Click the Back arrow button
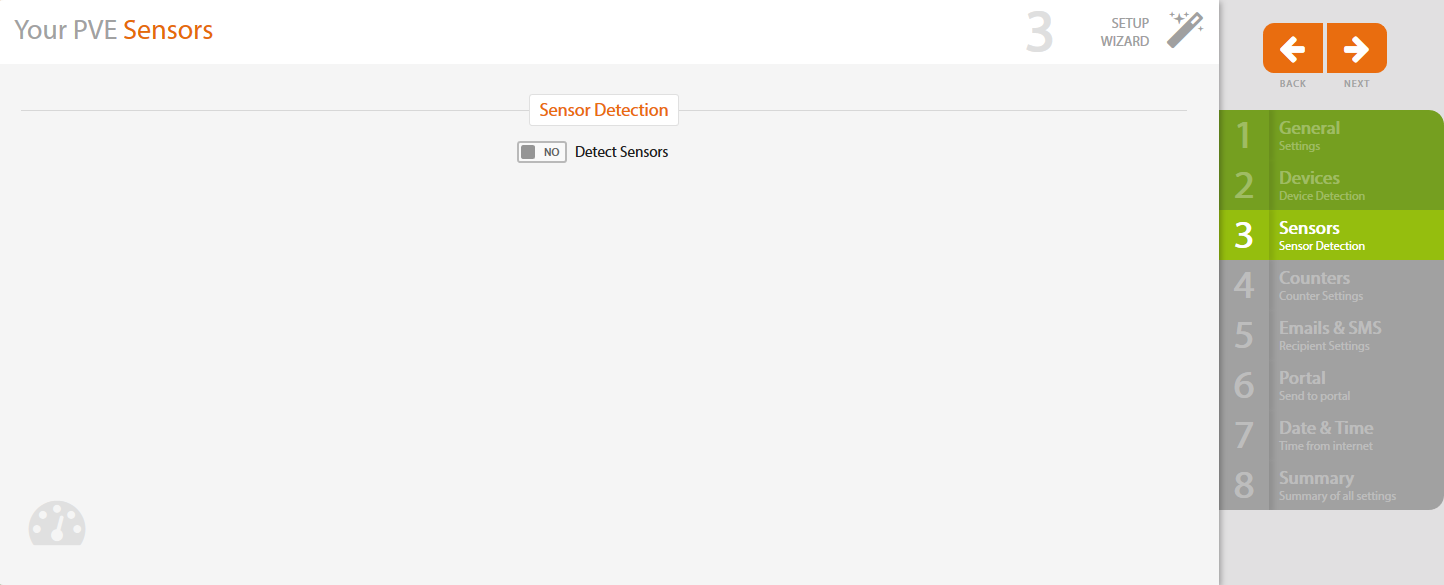 [x=1293, y=48]
